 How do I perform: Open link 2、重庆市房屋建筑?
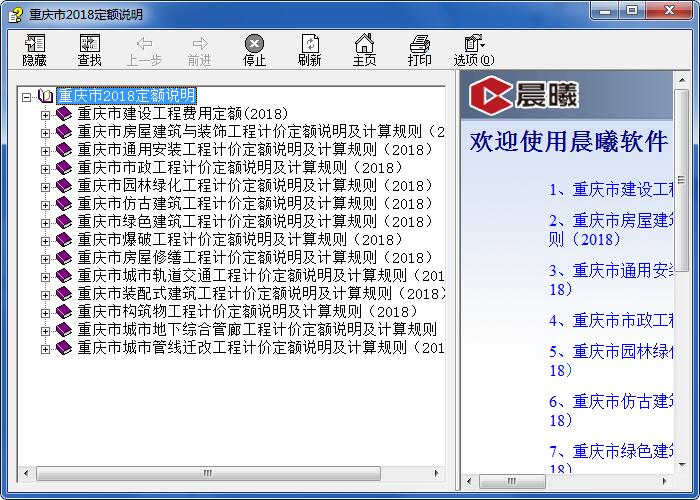[611, 230]
